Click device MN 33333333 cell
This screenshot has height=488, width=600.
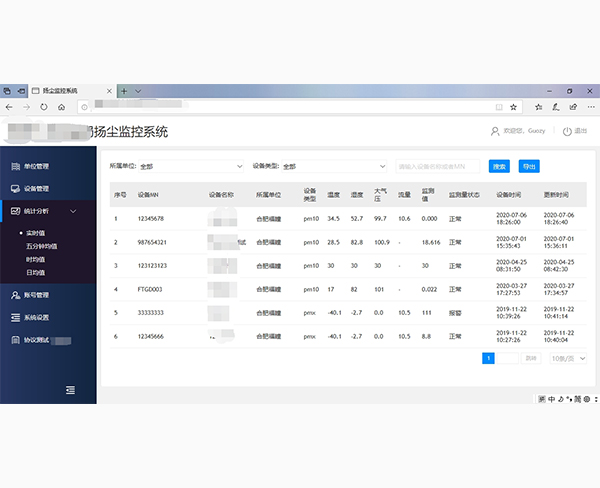[x=150, y=313]
